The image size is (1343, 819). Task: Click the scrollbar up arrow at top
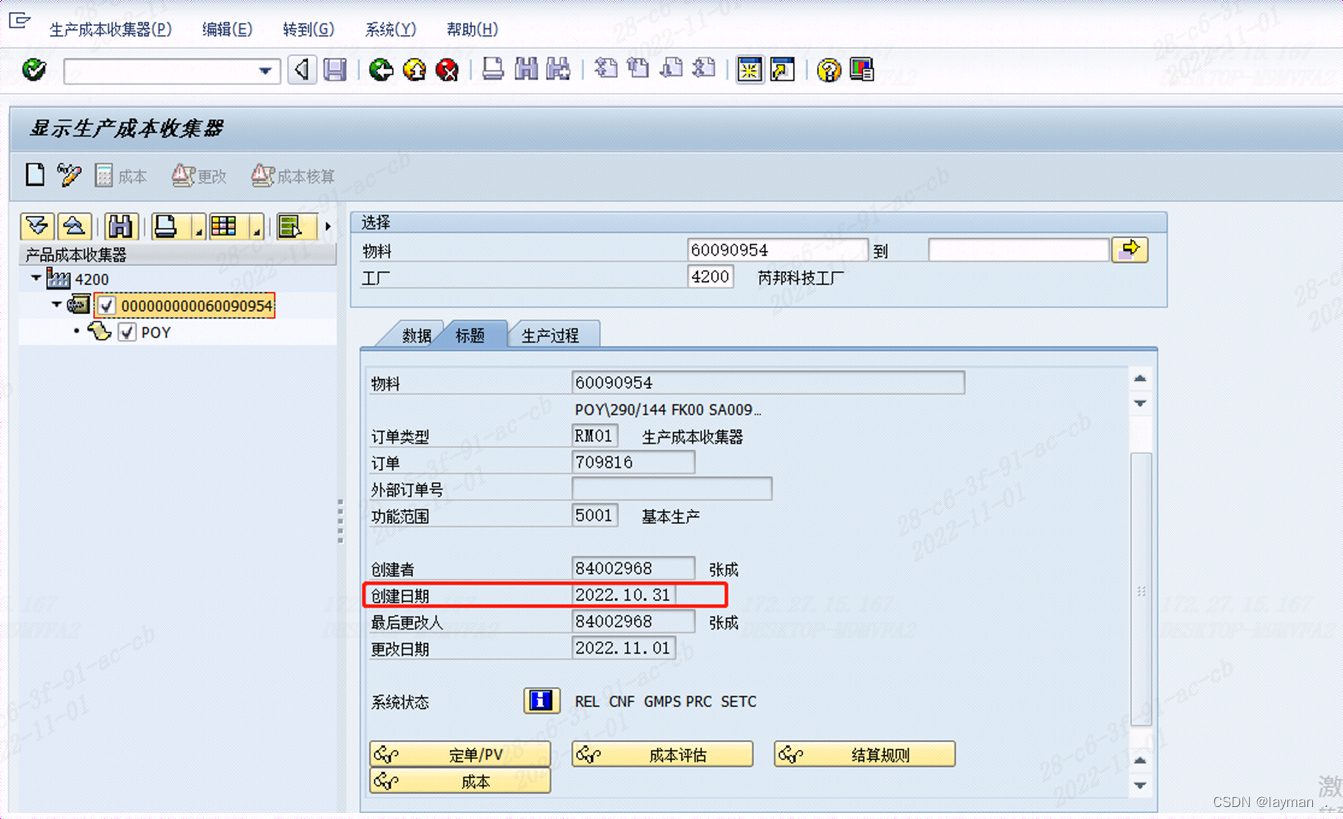[1140, 379]
